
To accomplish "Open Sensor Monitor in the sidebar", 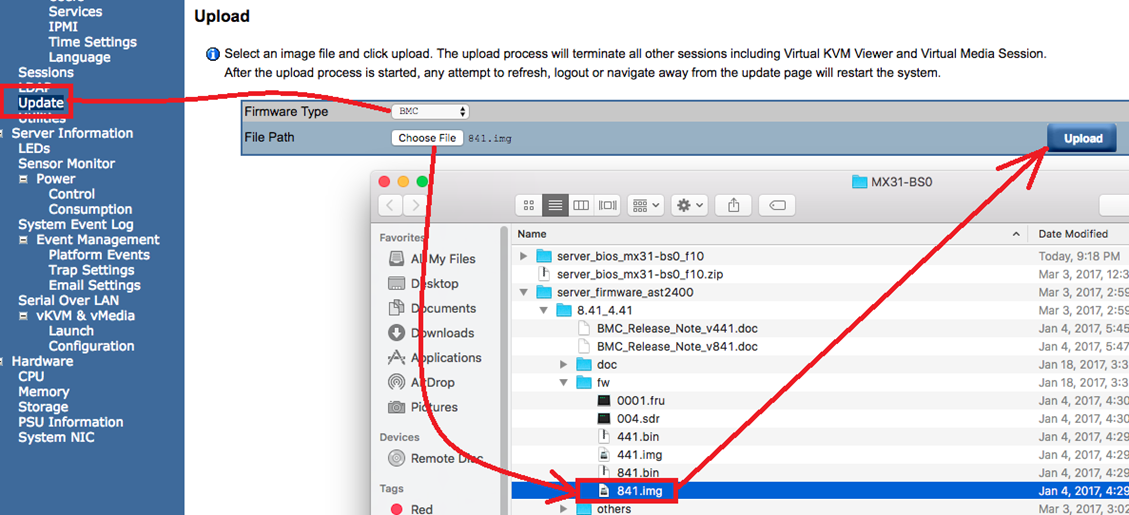I will coord(66,164).
